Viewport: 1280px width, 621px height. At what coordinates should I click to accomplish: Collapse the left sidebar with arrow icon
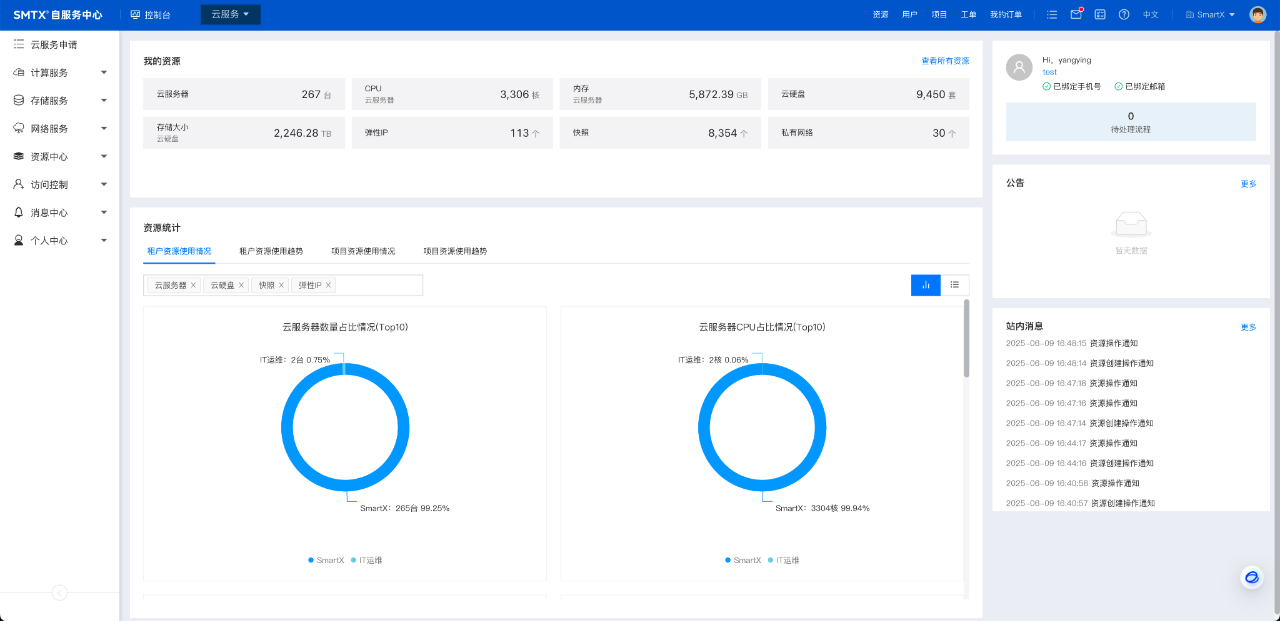point(59,593)
